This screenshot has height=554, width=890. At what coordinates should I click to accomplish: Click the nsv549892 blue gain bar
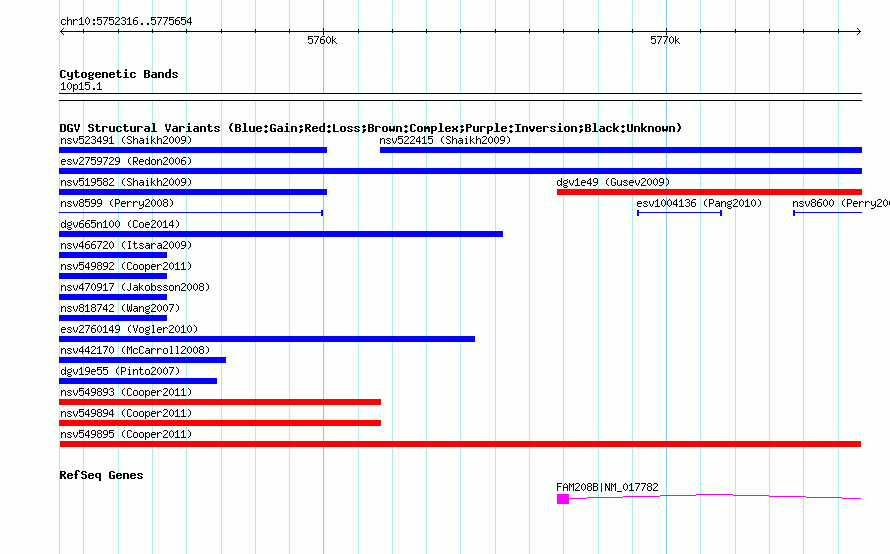click(x=113, y=276)
